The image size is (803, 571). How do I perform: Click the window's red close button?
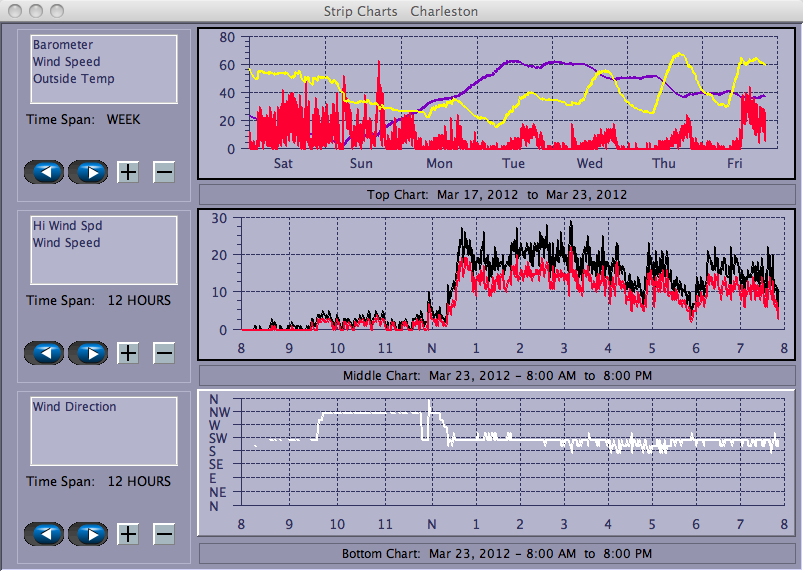(x=15, y=11)
